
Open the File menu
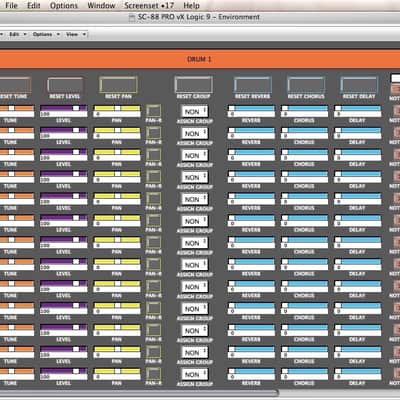[11, 5]
